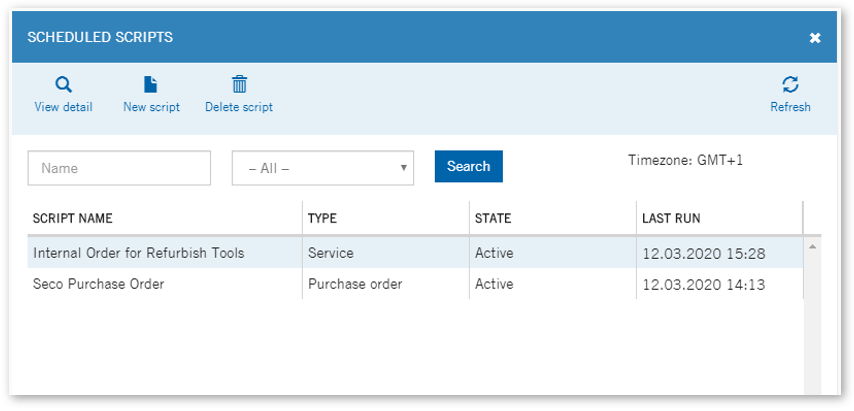Select the Seco Purchase Order row

coord(416,284)
